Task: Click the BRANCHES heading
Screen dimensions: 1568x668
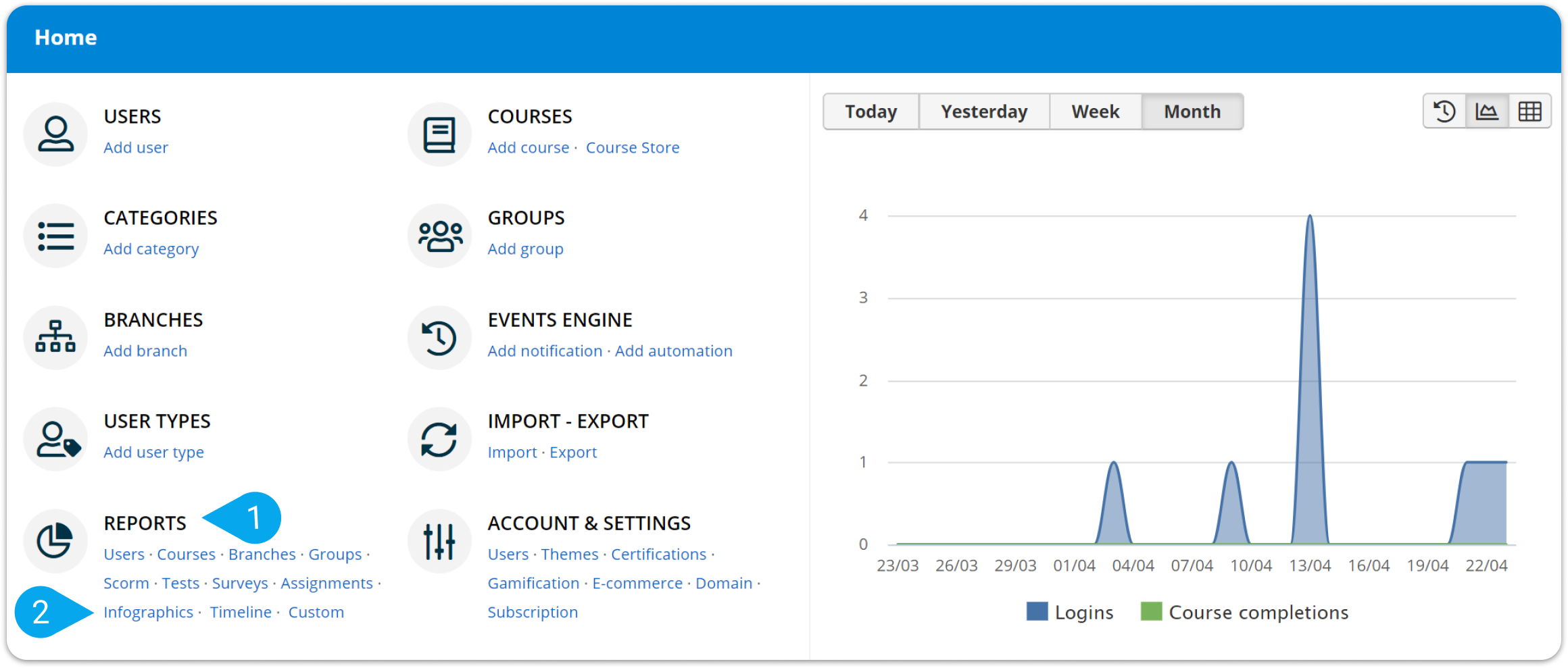Action: click(153, 320)
